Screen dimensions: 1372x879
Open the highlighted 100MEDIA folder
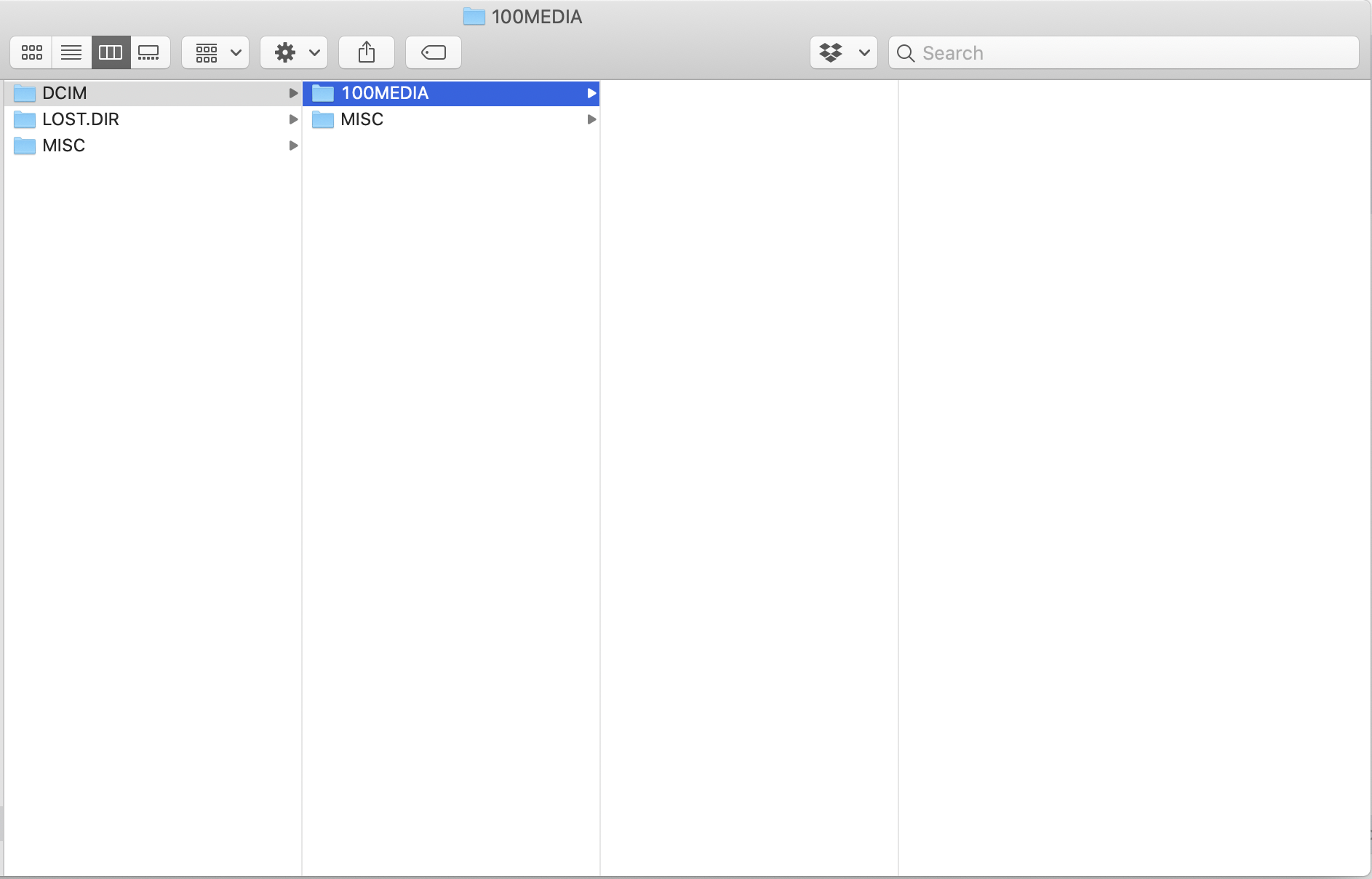click(x=384, y=93)
